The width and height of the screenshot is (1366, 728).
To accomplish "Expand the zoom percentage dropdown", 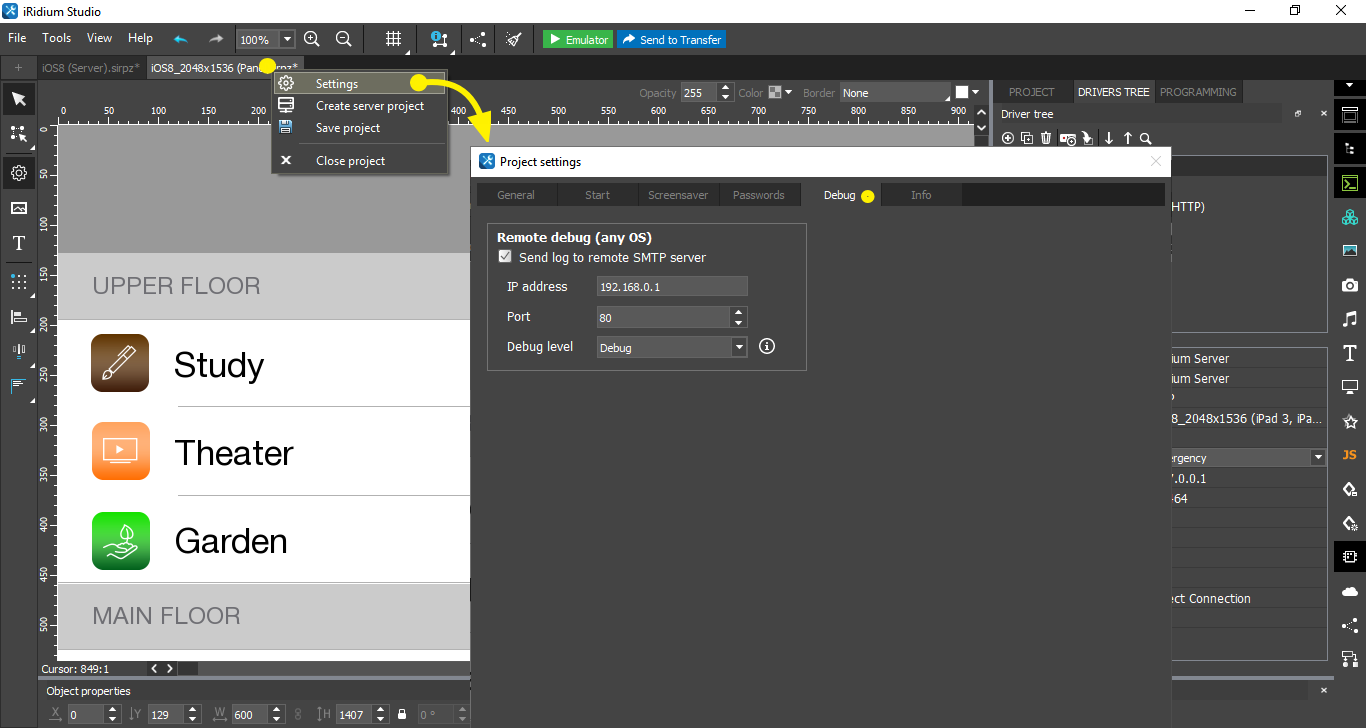I will 288,39.
